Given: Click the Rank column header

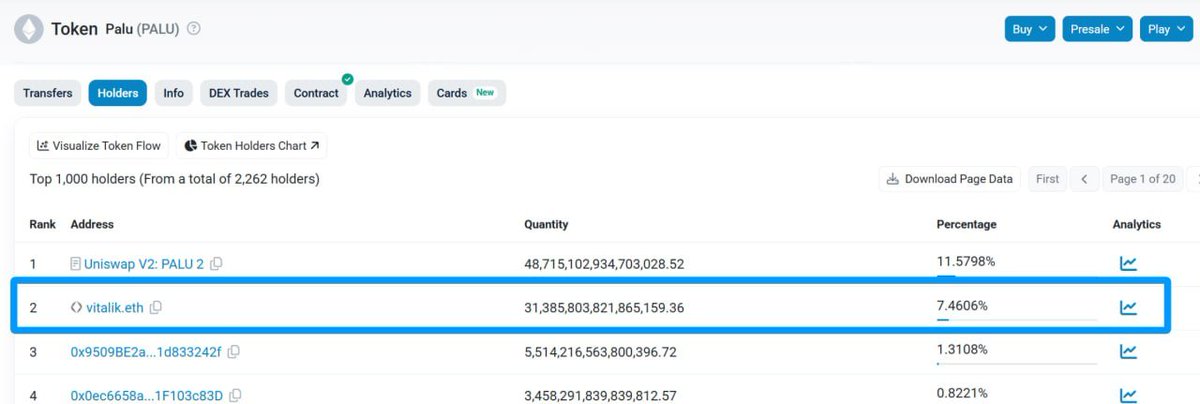Looking at the screenshot, I should click(x=42, y=224).
